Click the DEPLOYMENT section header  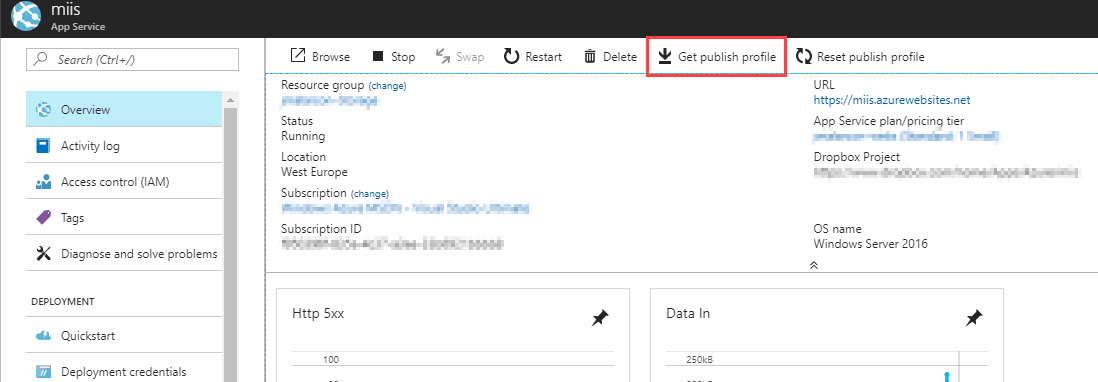(63, 302)
